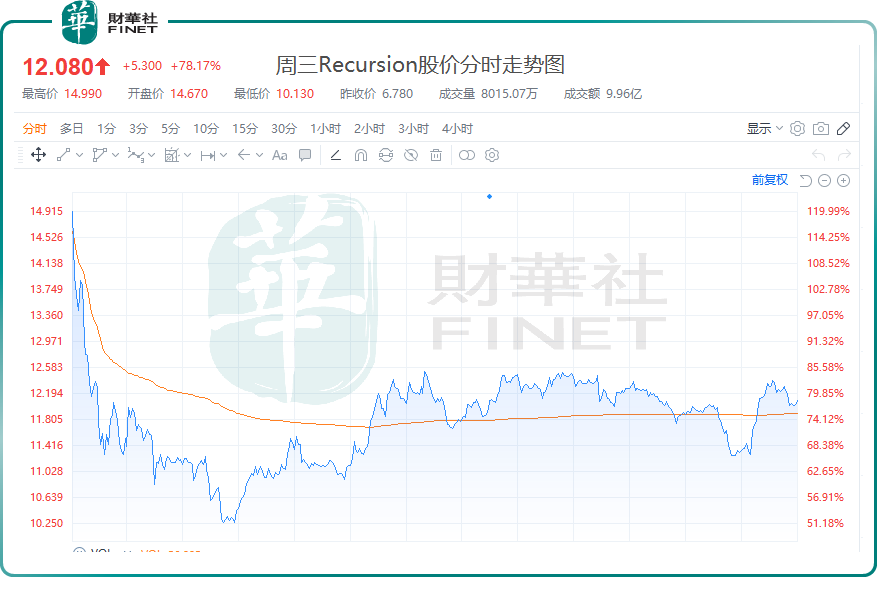
Task: Open the 显示 display dropdown
Action: pos(765,129)
